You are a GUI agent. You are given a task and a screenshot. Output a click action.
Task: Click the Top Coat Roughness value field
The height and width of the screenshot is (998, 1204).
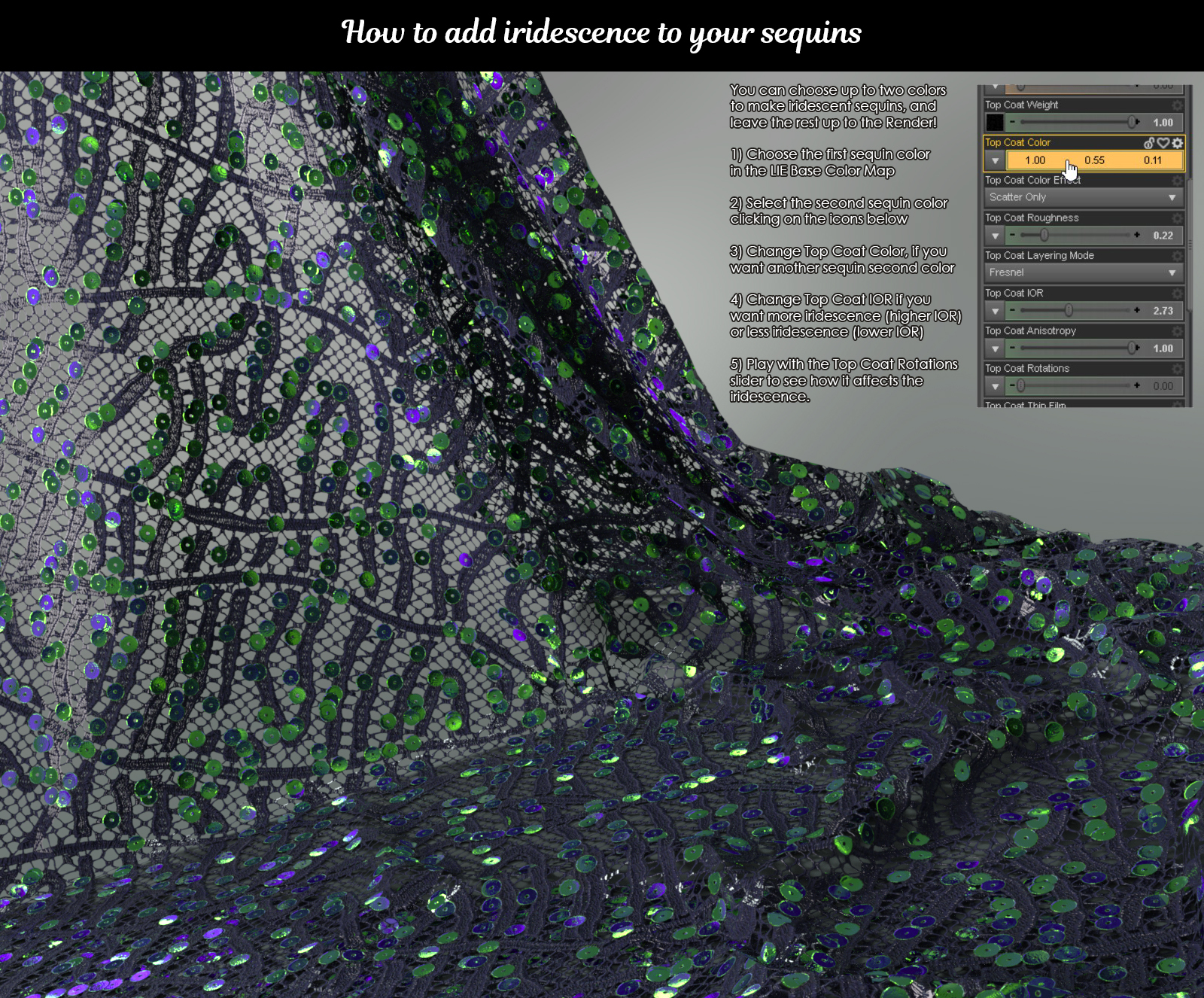[x=1163, y=236]
